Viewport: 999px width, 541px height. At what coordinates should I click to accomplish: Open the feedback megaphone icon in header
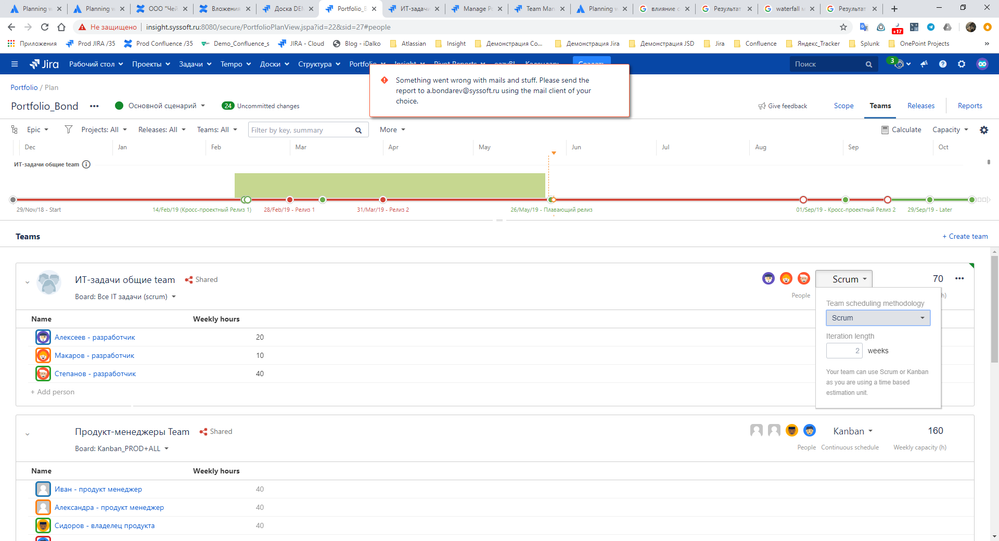pos(924,64)
